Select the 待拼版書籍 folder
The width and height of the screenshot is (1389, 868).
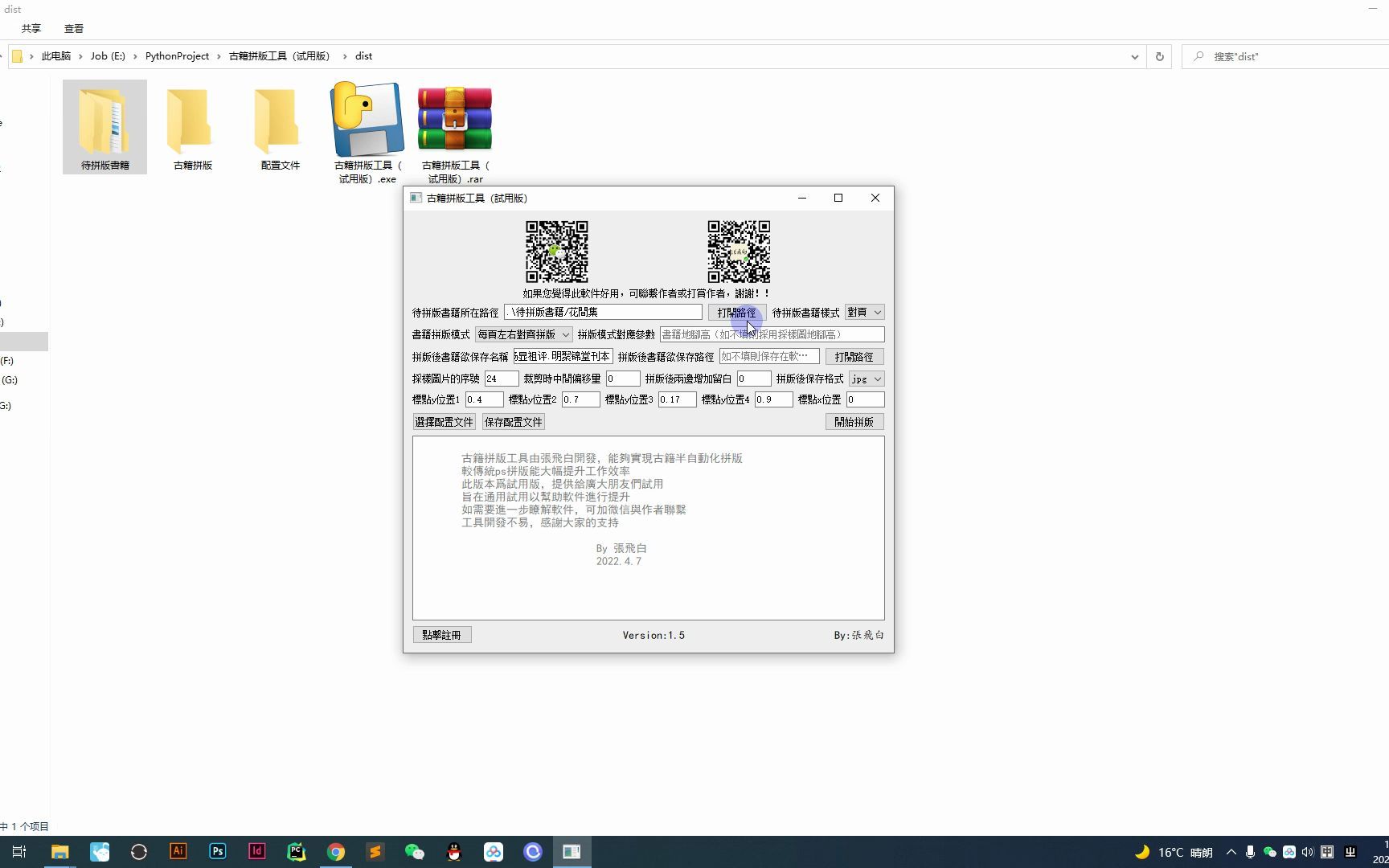(x=104, y=127)
